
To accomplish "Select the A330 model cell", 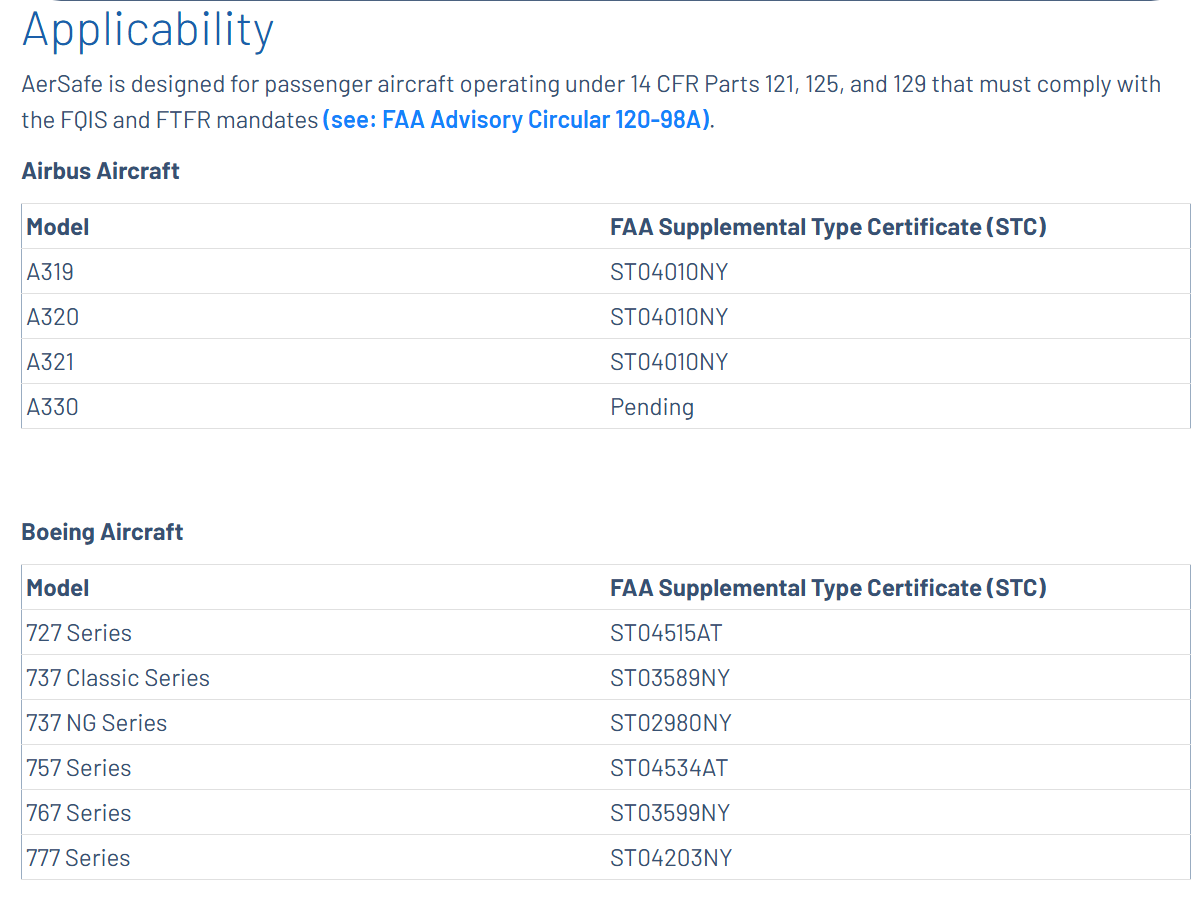I will [x=52, y=407].
